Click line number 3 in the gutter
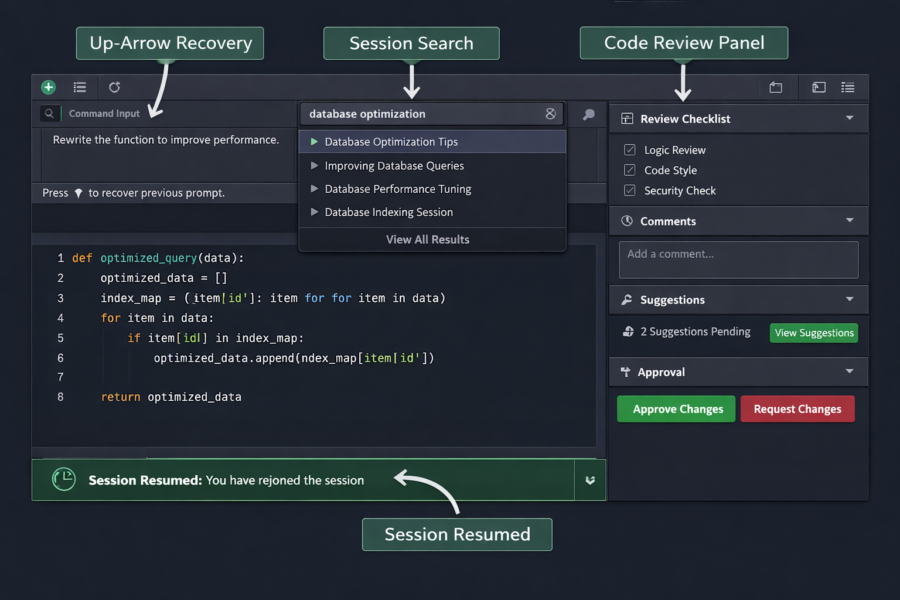The height and width of the screenshot is (600, 900). click(x=60, y=298)
